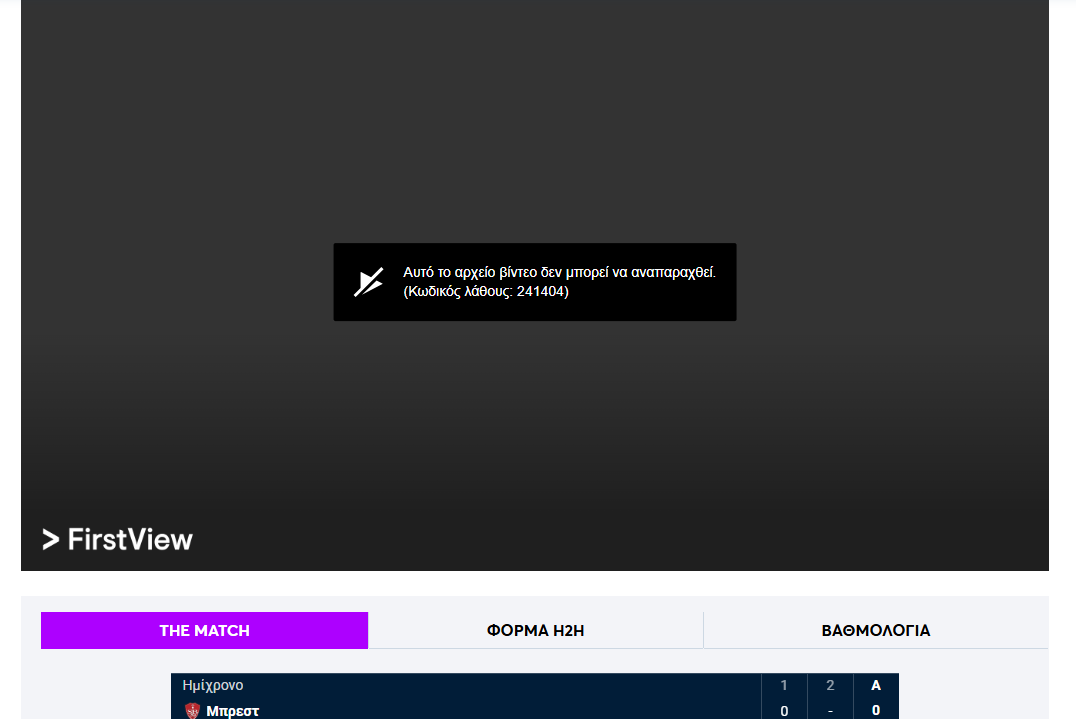Click the video cannot be played message

click(559, 272)
